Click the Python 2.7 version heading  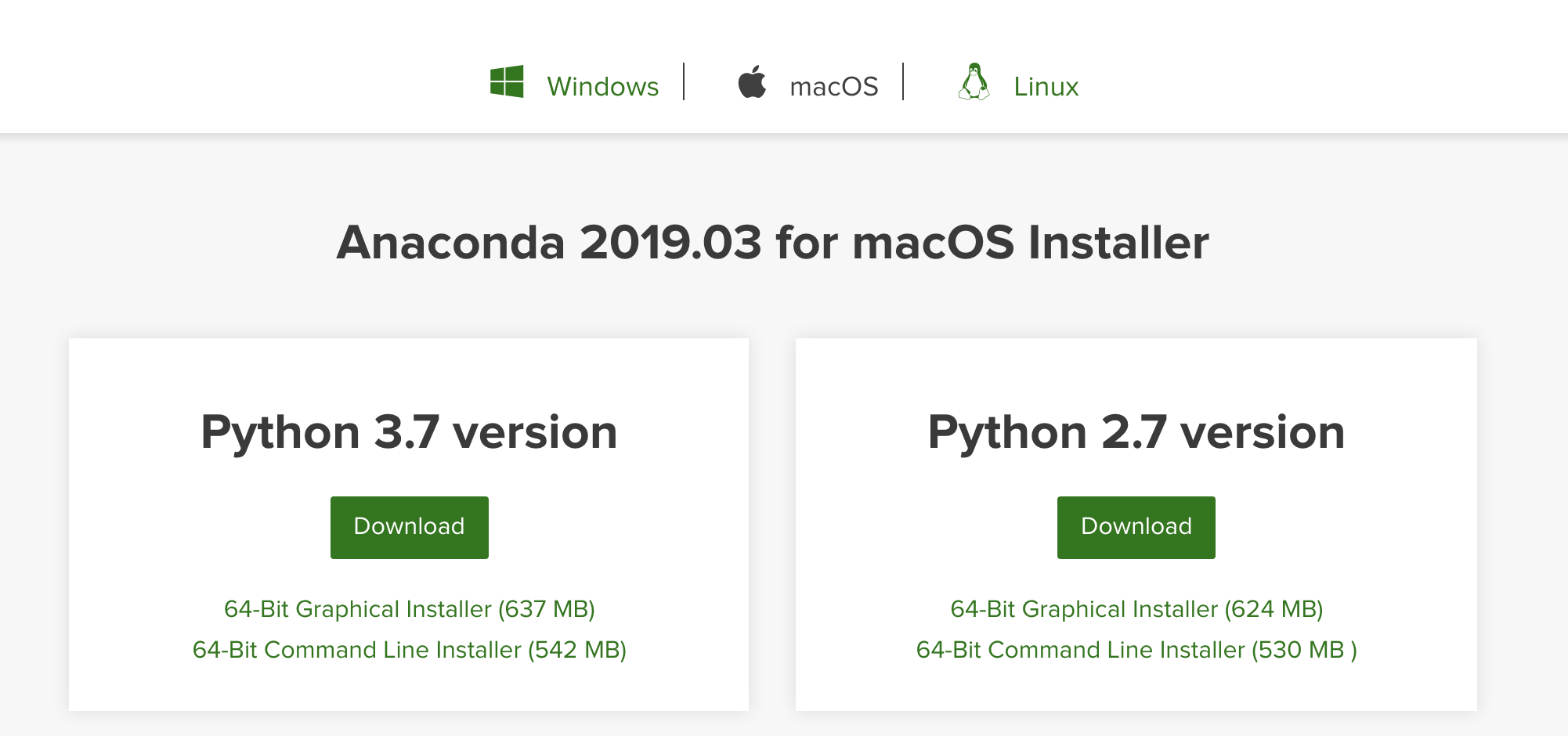coord(1136,432)
